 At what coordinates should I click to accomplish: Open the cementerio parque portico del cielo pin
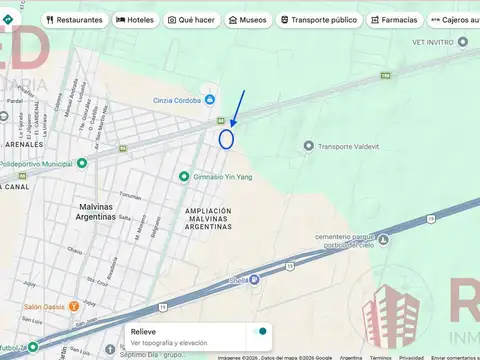(383, 240)
